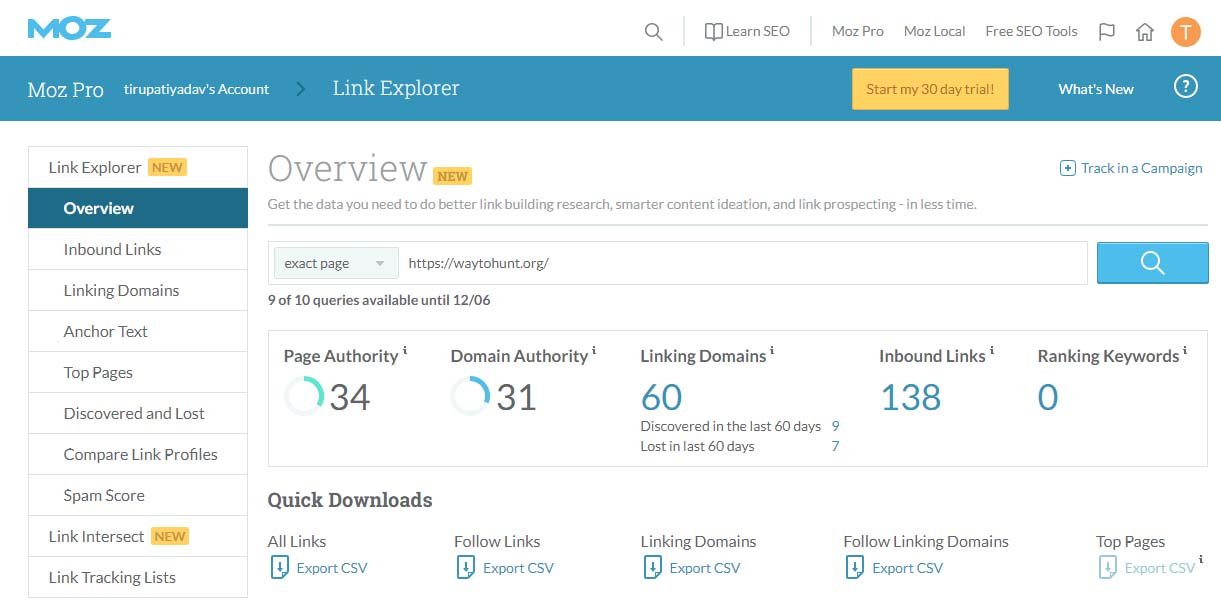The height and width of the screenshot is (604, 1221).
Task: Open Spam Score in sidebar
Action: (x=138, y=495)
